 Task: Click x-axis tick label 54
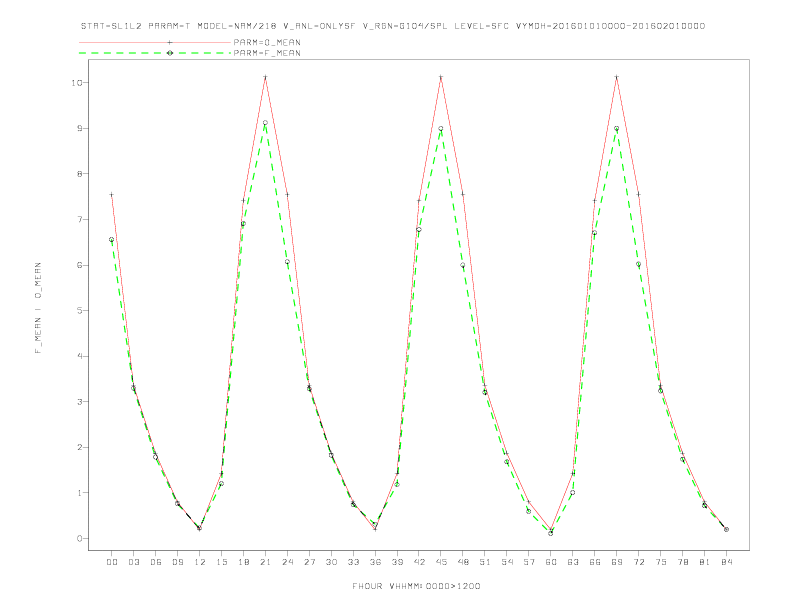pos(507,562)
